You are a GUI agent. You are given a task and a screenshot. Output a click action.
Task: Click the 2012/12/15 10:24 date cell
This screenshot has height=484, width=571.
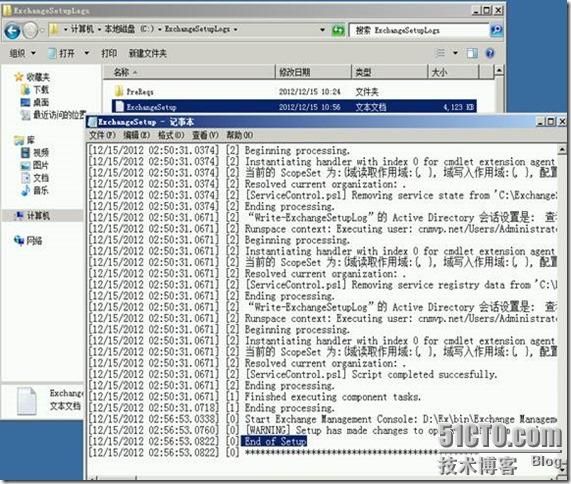[x=310, y=91]
